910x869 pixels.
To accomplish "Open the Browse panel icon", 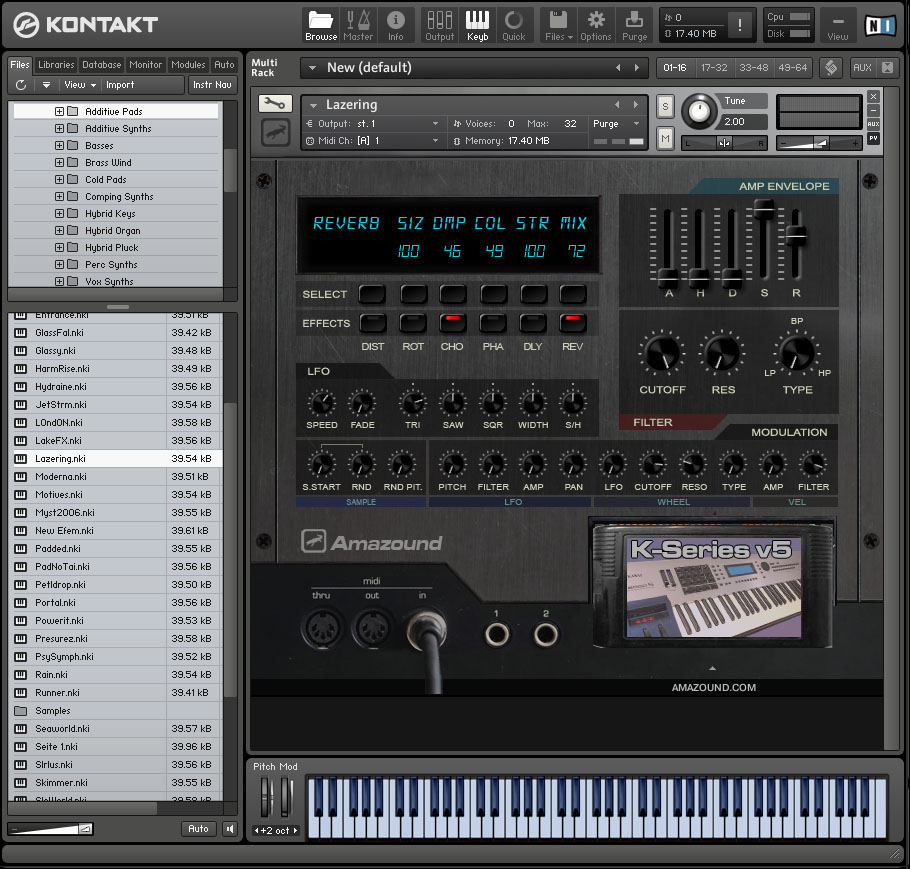I will pyautogui.click(x=321, y=26).
